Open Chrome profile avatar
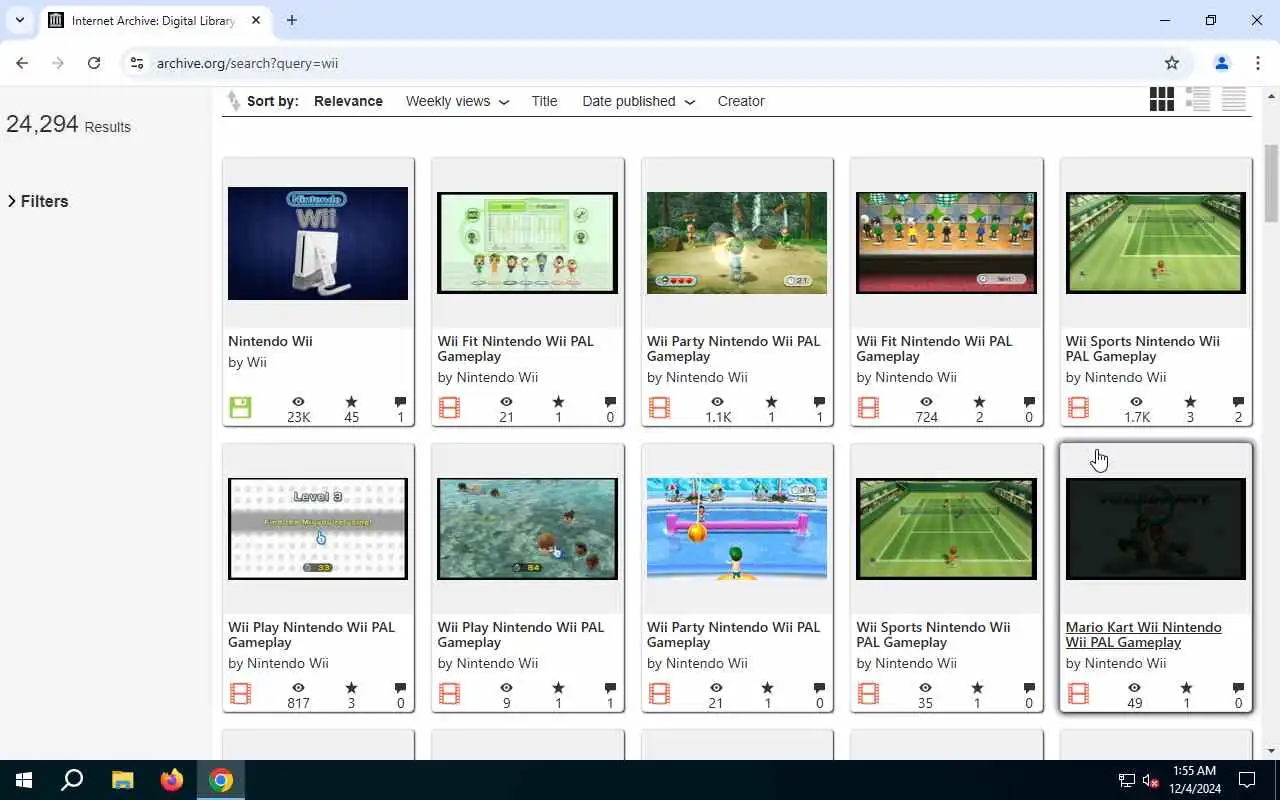This screenshot has width=1280, height=800. tap(1221, 63)
